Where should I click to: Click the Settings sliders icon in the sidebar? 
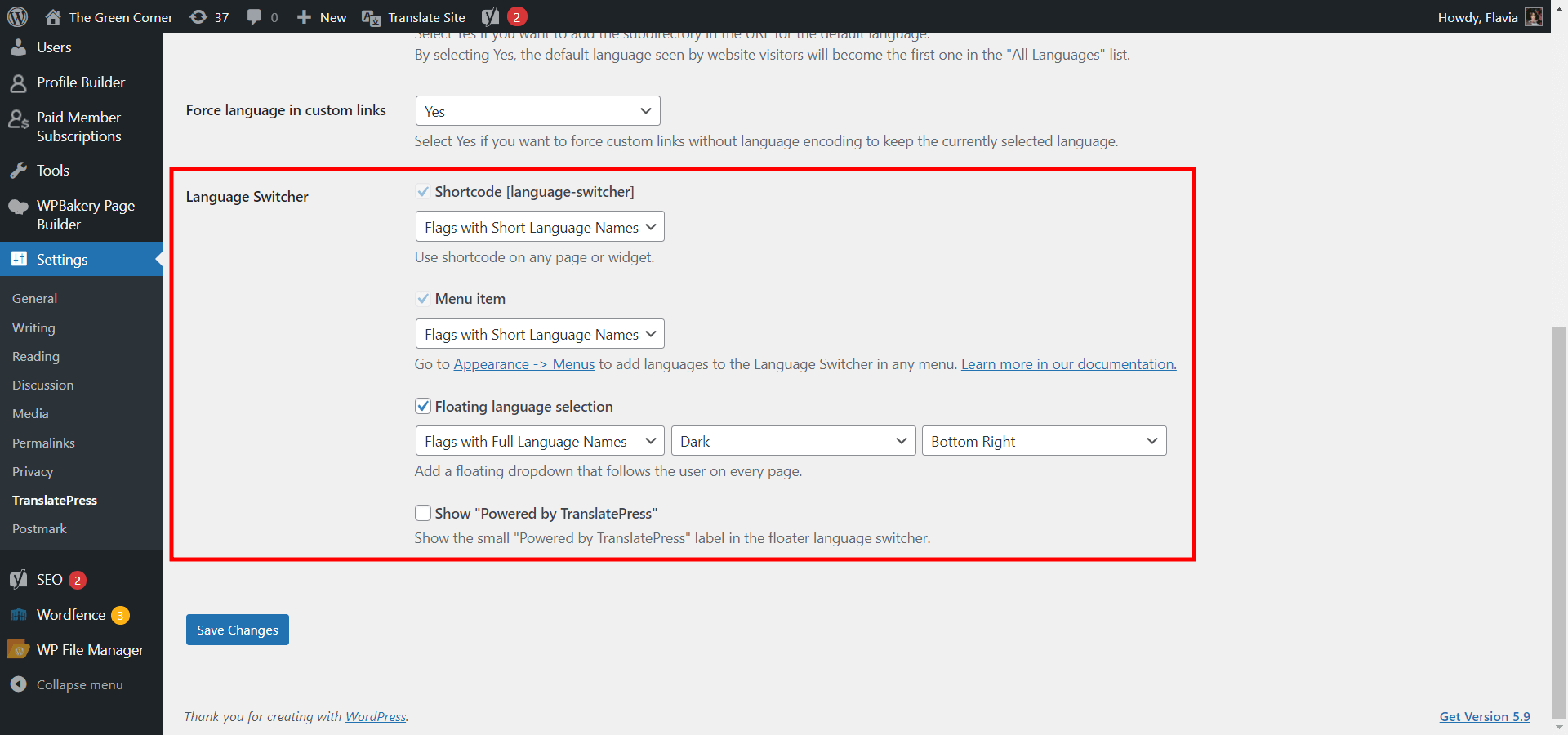(x=19, y=259)
